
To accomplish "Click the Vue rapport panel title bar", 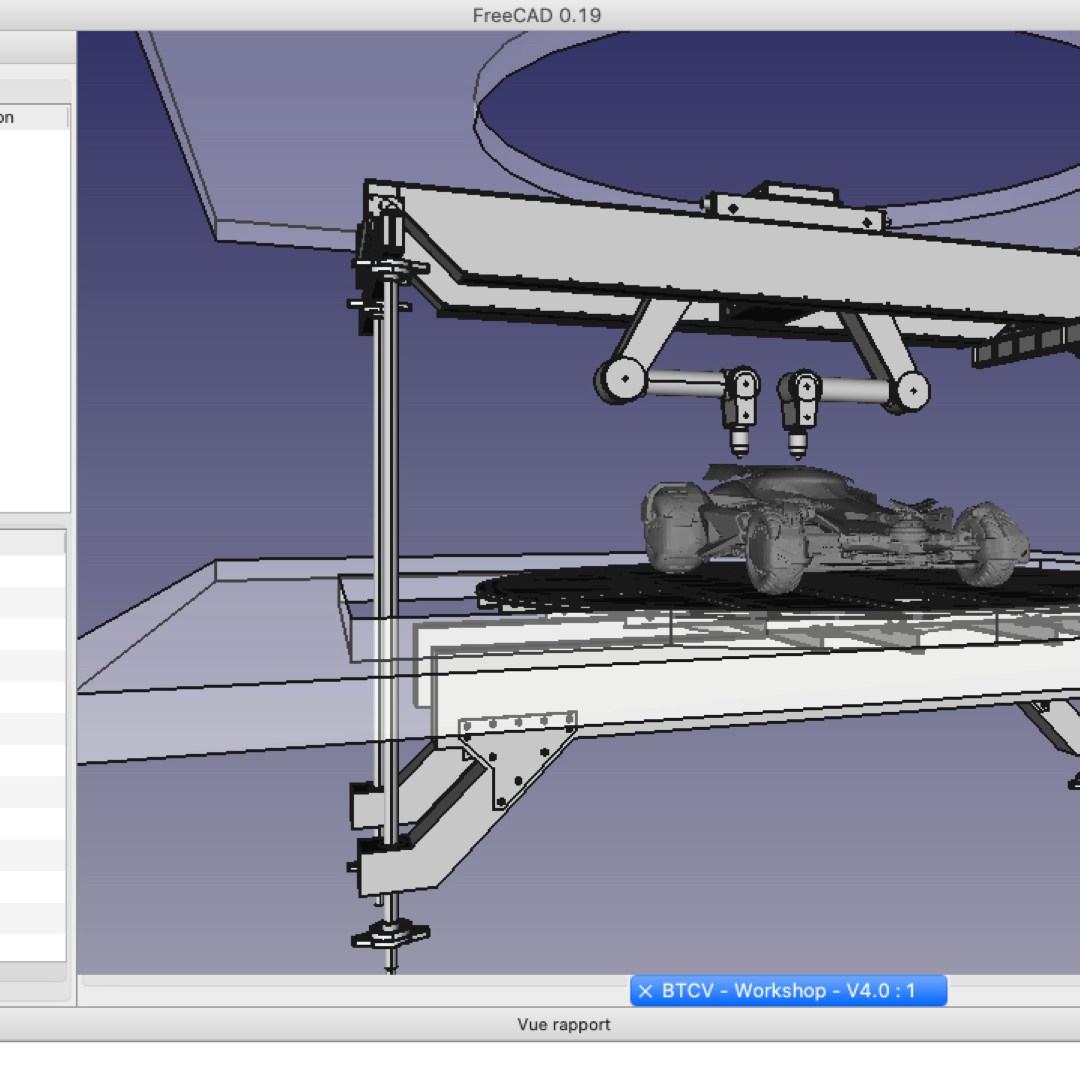I will (x=563, y=1024).
